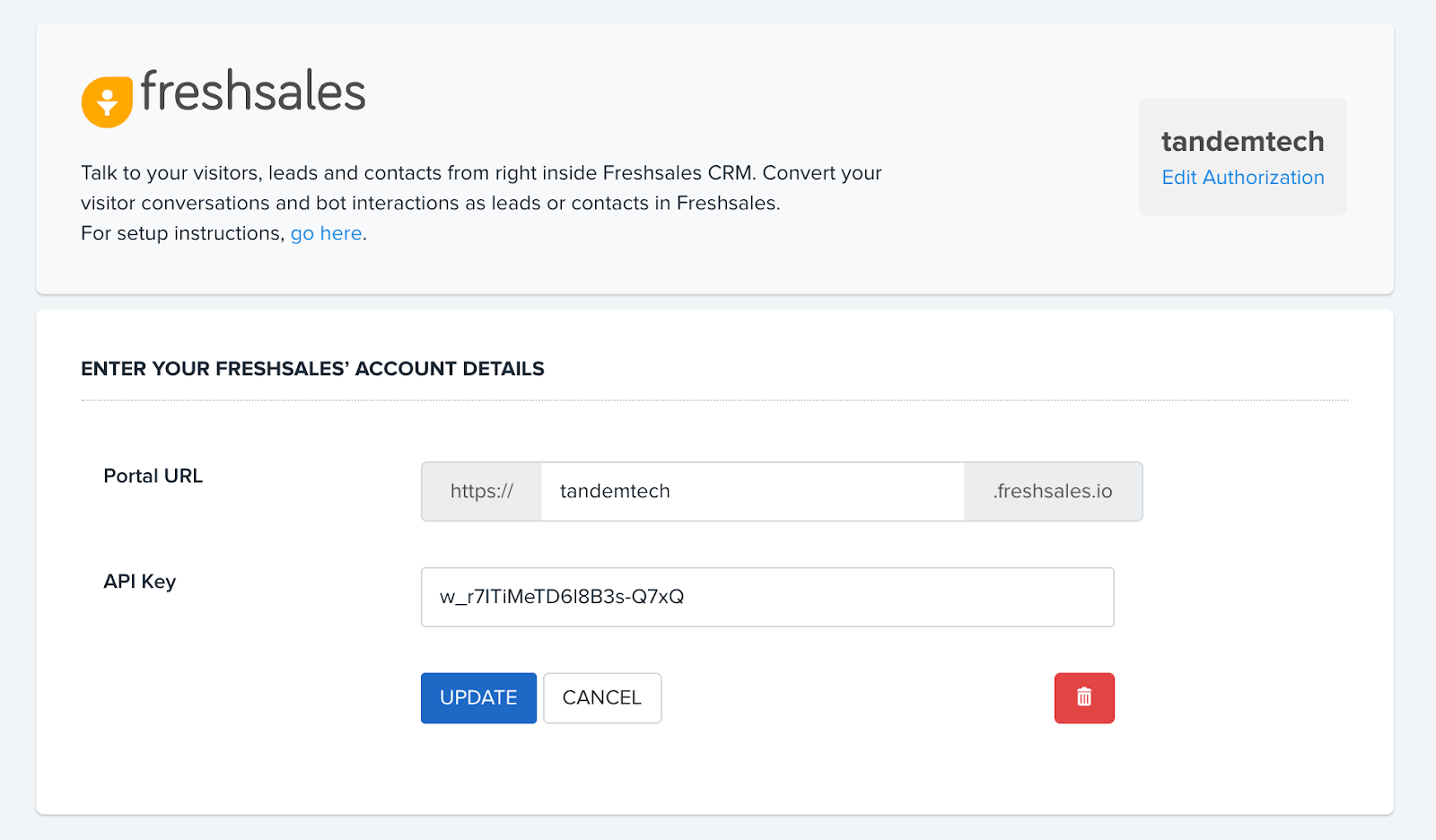This screenshot has width=1436, height=840.
Task: Click the 'For setup instructions,' text
Action: pos(182,233)
